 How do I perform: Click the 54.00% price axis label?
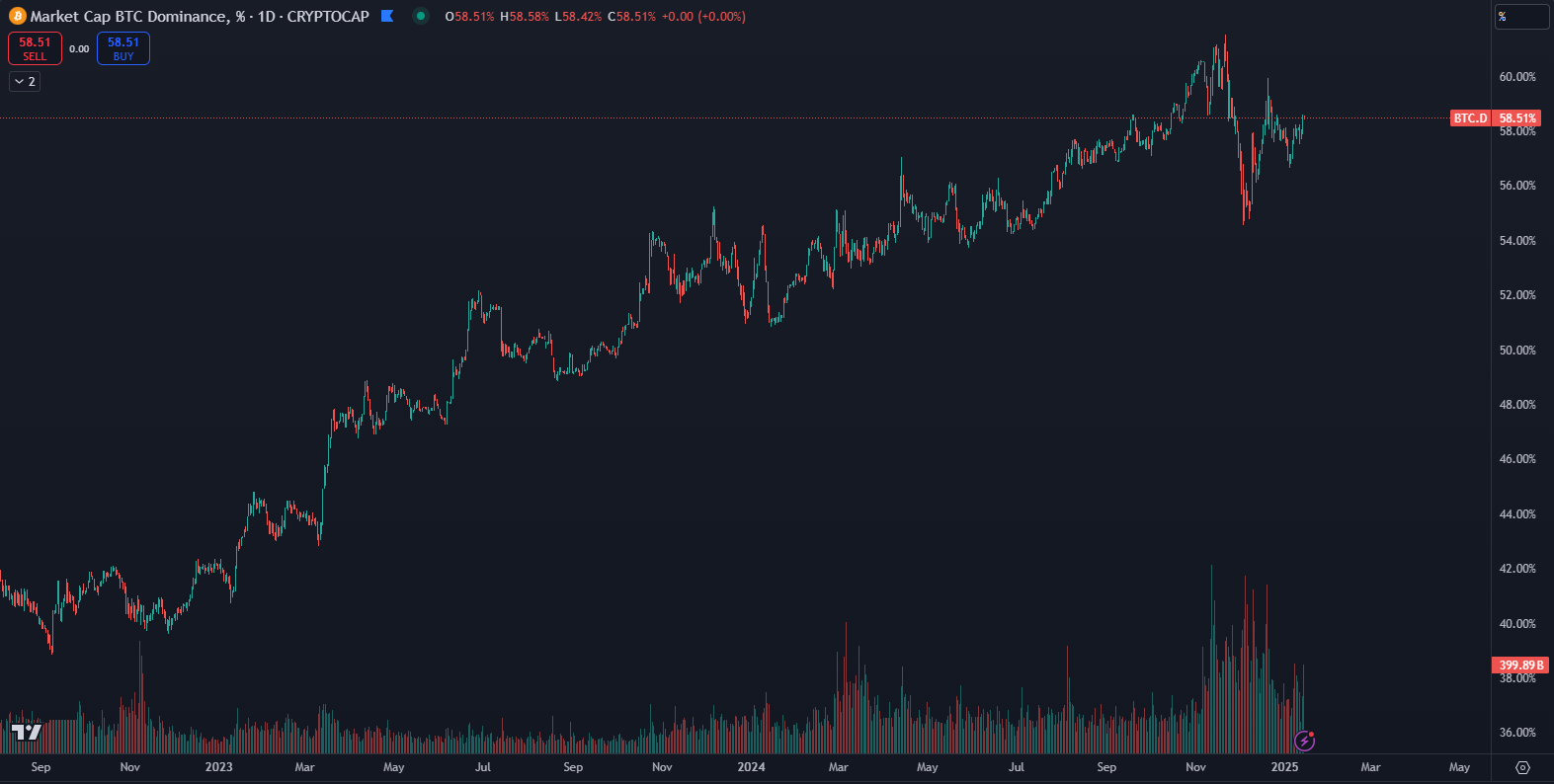pos(1517,241)
